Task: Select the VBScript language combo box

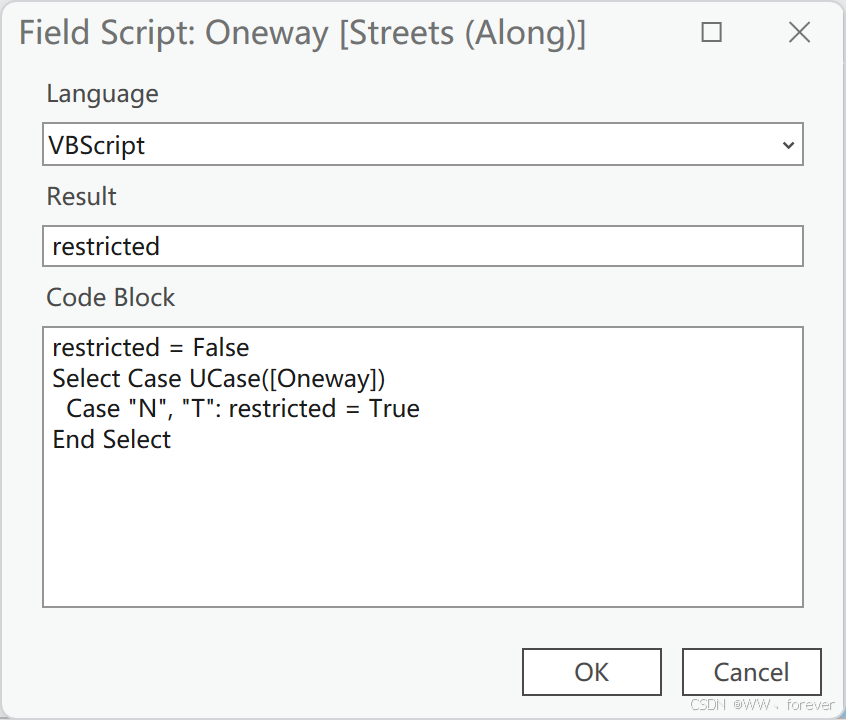Action: (x=422, y=144)
